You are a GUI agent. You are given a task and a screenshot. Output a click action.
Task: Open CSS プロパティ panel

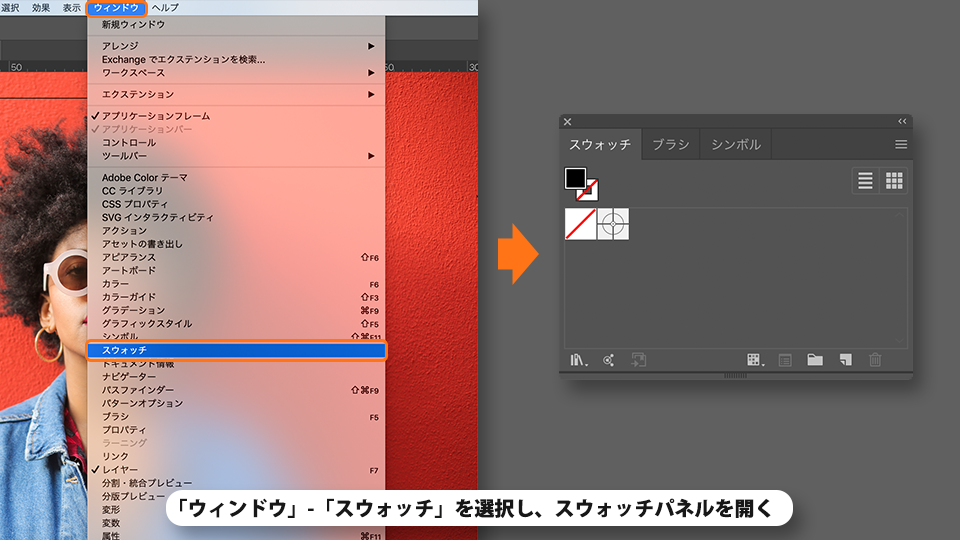coord(236,204)
